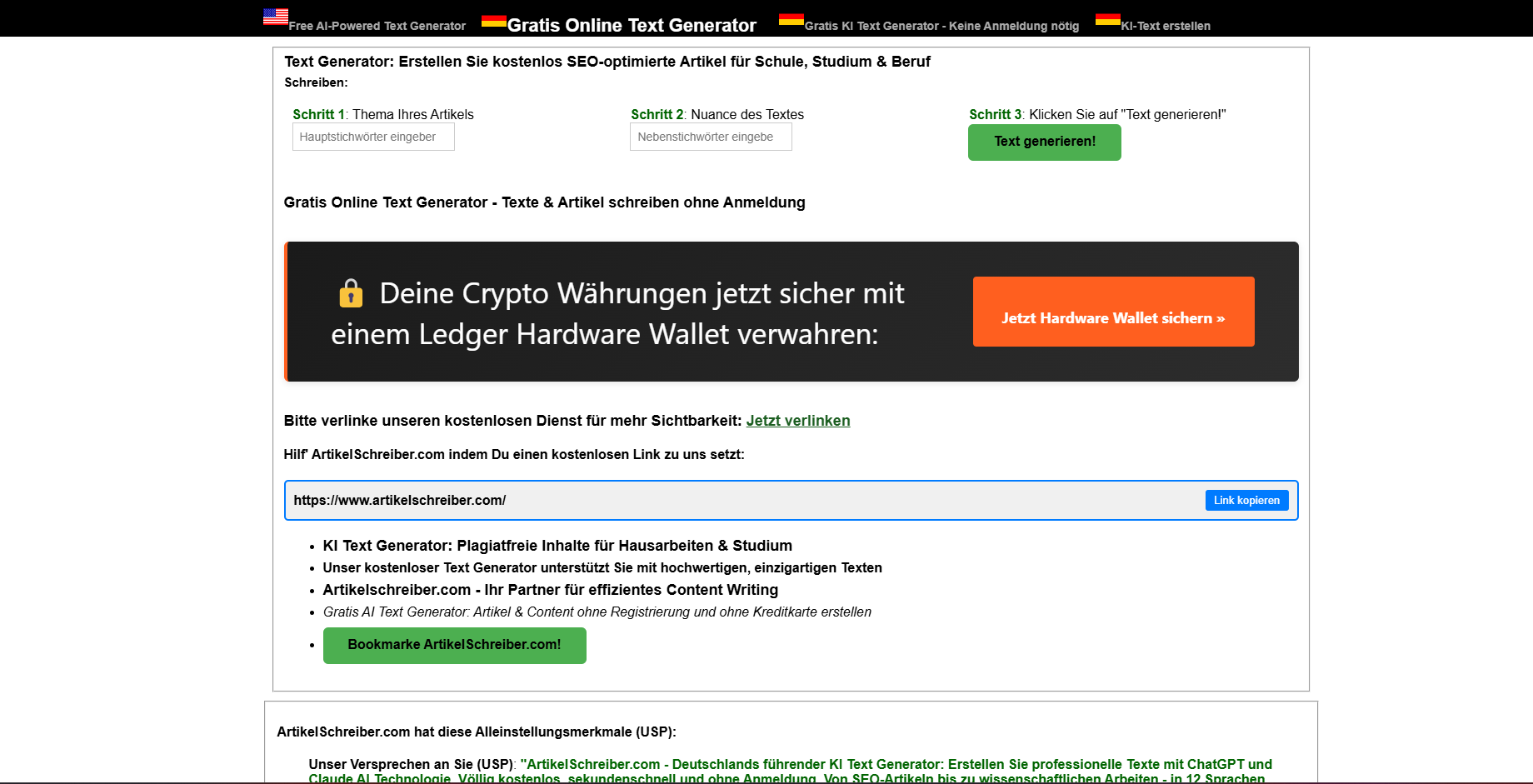Click the text "Unser Versprechen an Sie (USP)"

(x=411, y=764)
